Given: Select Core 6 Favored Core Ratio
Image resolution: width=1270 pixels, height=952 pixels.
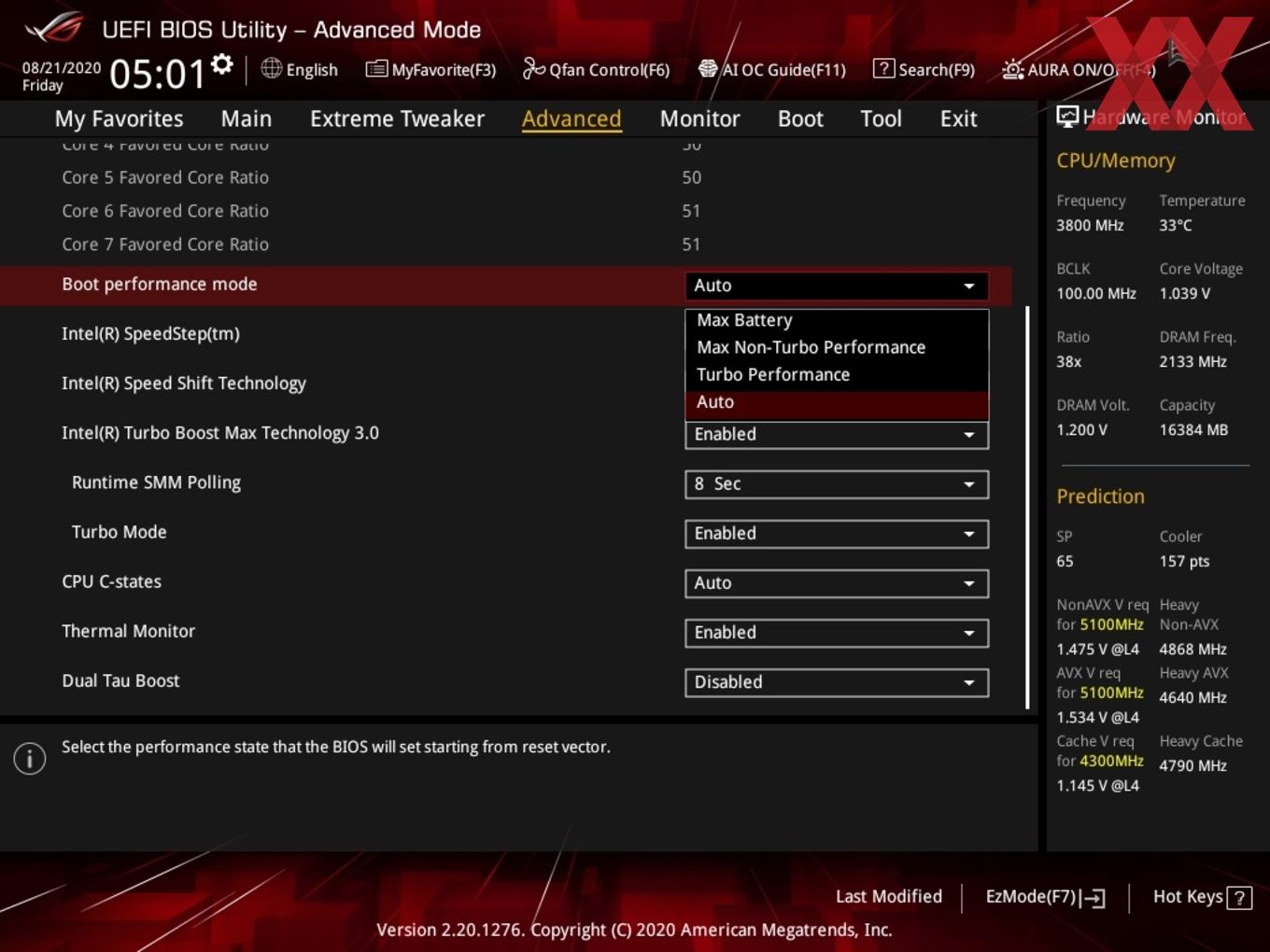Looking at the screenshot, I should (x=165, y=211).
